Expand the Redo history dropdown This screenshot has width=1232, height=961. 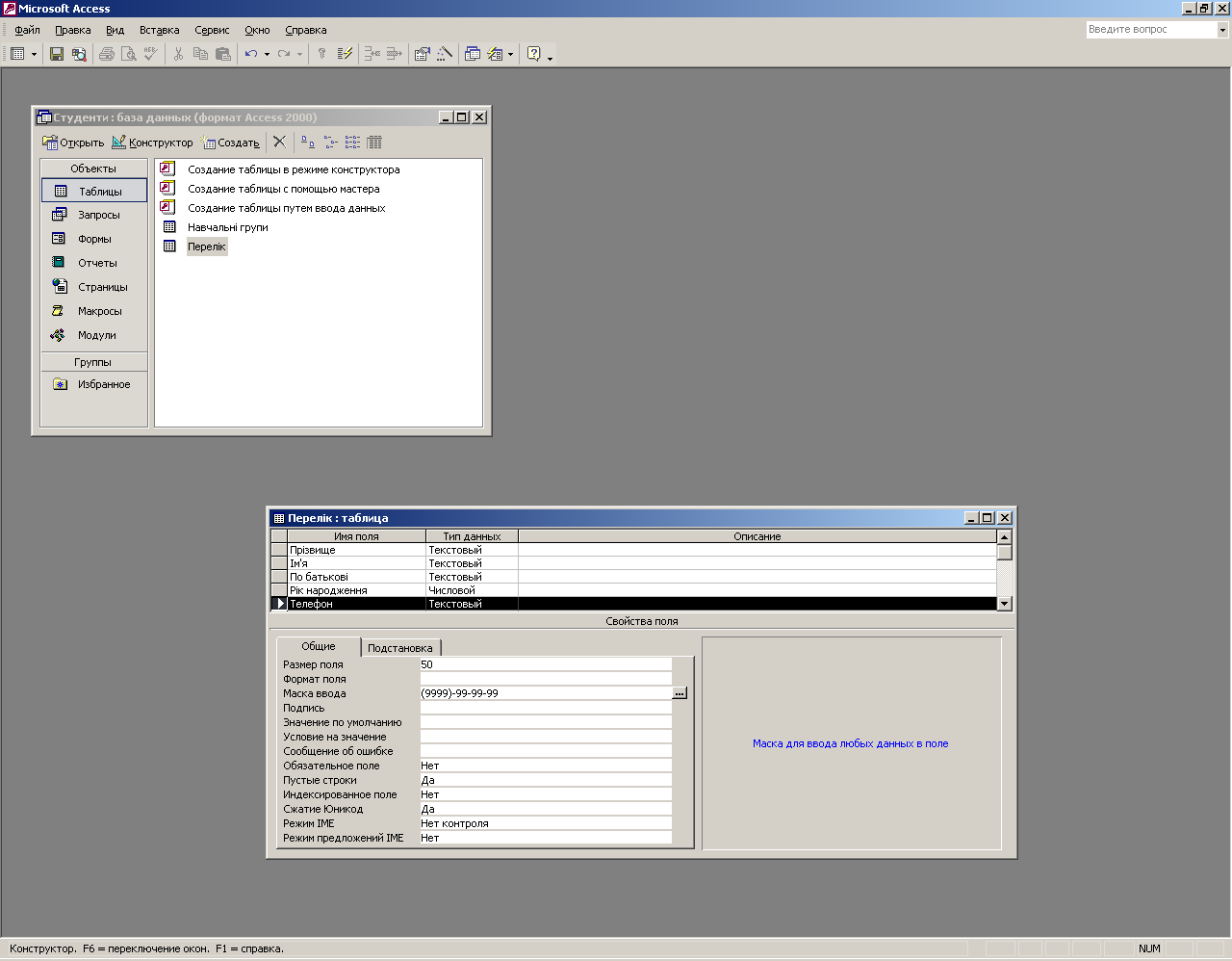click(x=299, y=54)
